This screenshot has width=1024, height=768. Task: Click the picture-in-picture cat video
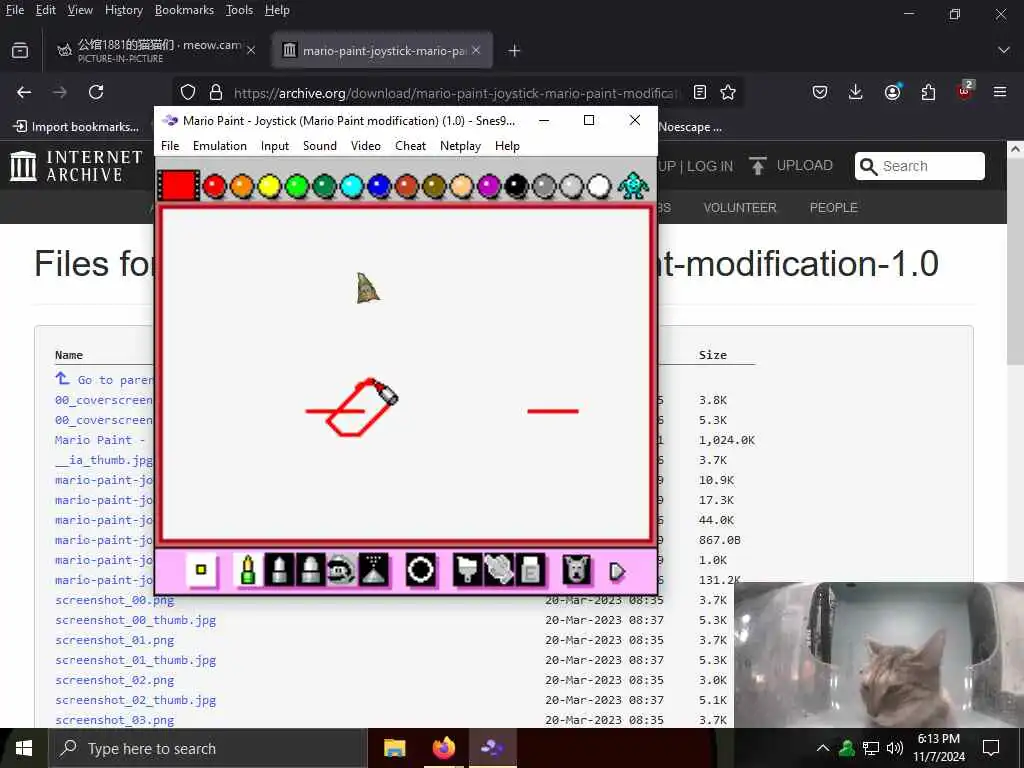(879, 654)
